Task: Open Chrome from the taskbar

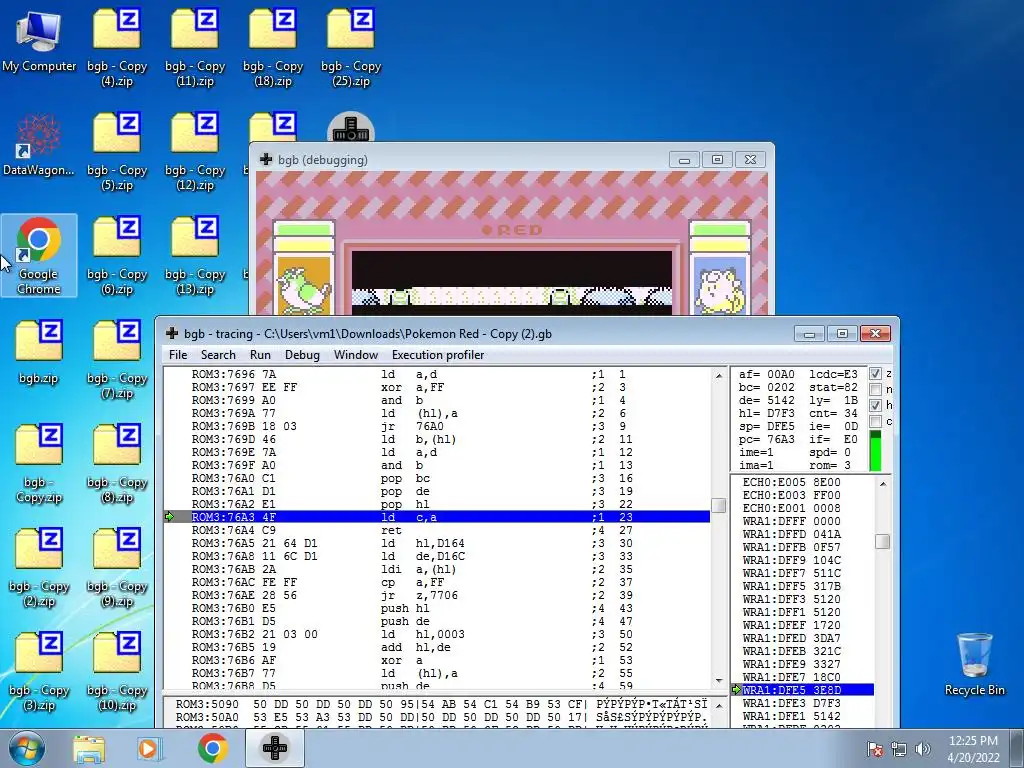Action: click(212, 748)
